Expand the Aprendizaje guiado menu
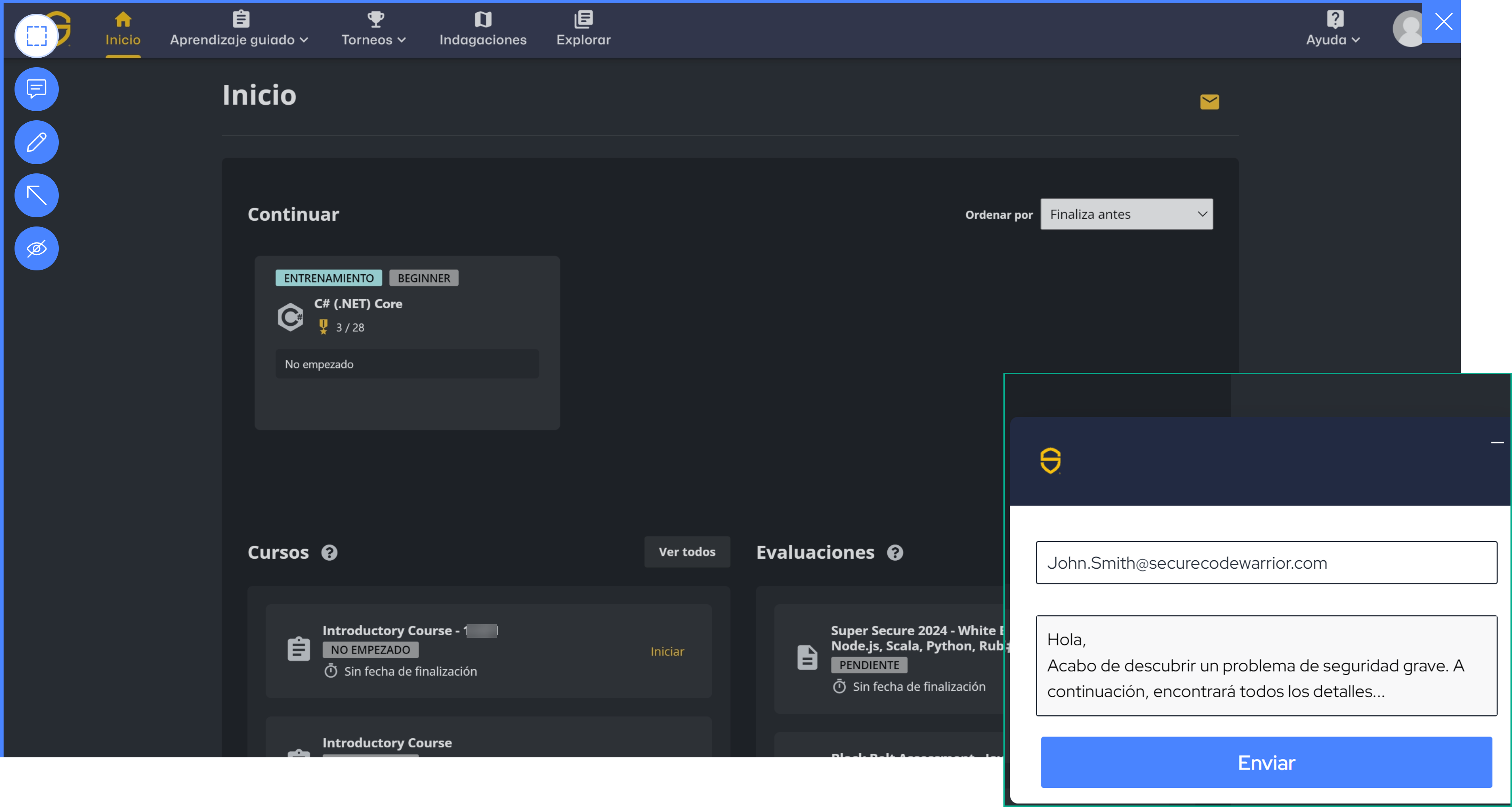This screenshot has height=807, width=1512. pos(239,29)
